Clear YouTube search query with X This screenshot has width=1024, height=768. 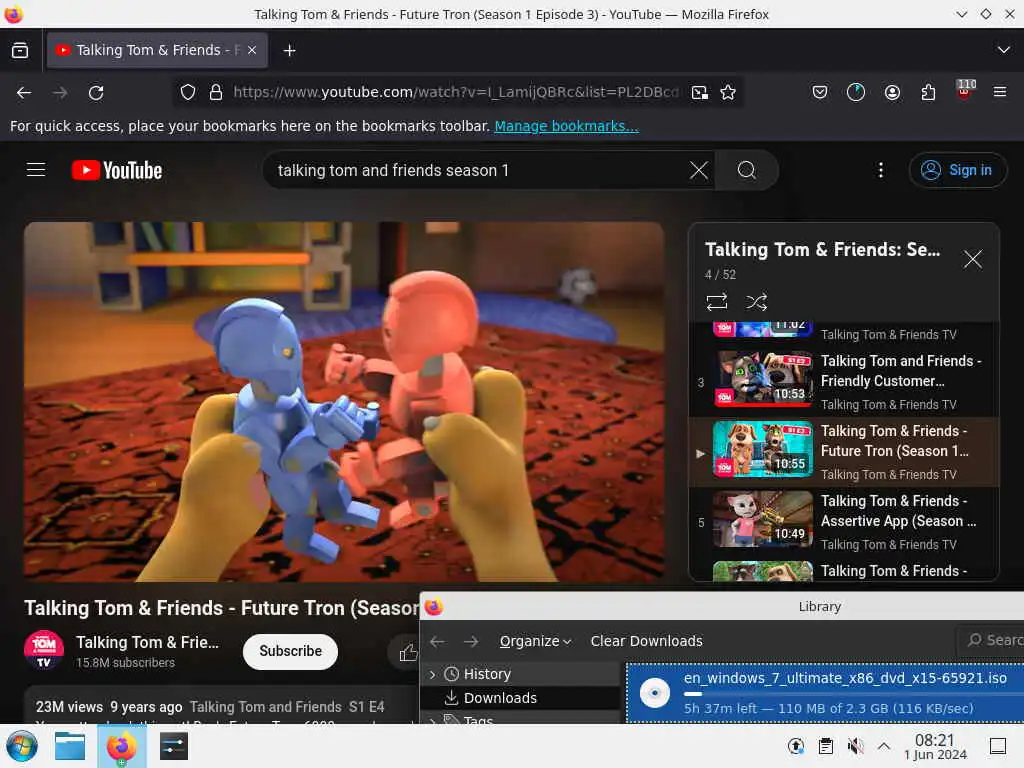click(699, 170)
